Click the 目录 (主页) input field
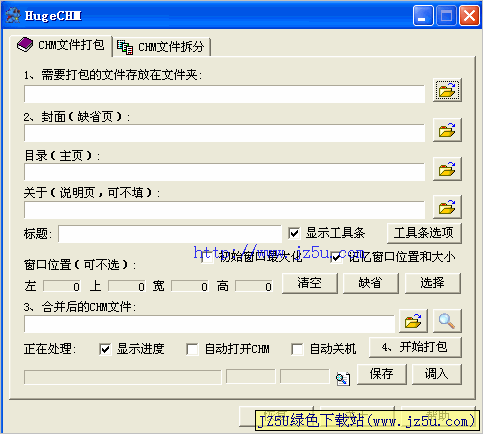This screenshot has width=483, height=434. 224,172
